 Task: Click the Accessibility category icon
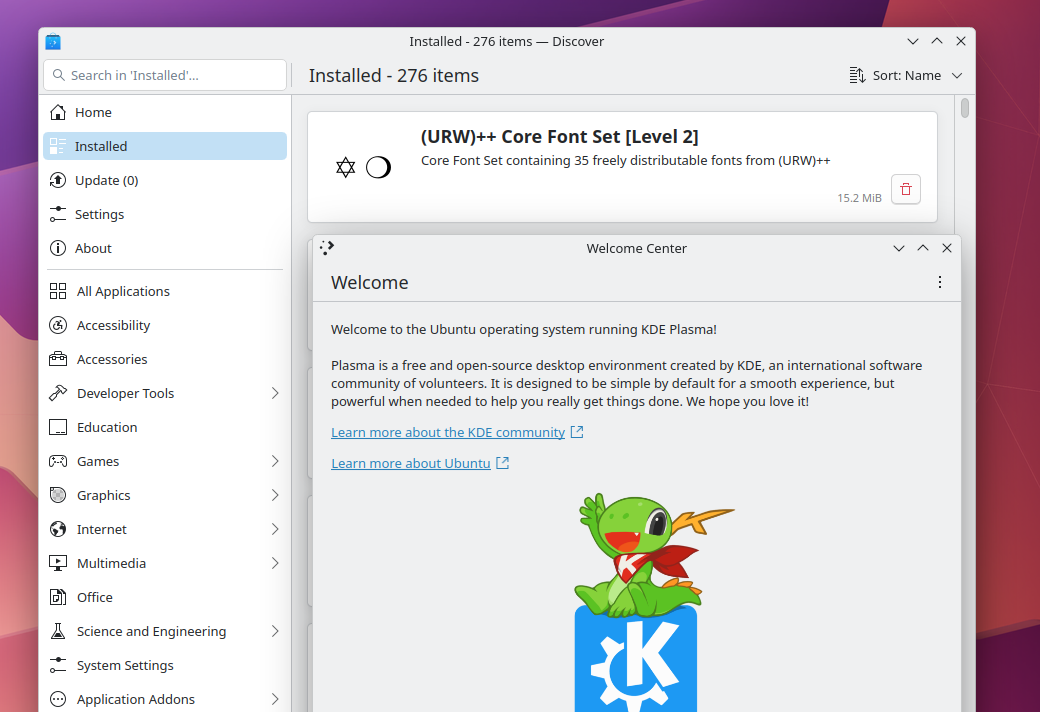[x=58, y=325]
